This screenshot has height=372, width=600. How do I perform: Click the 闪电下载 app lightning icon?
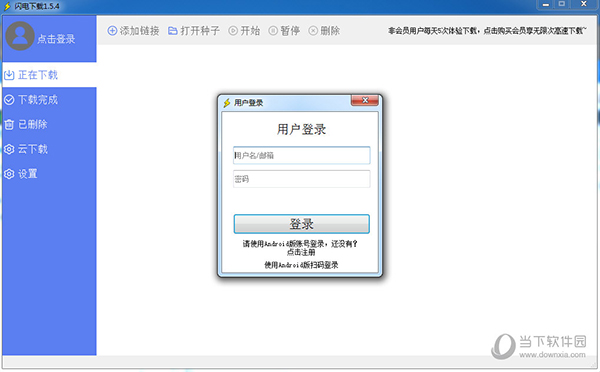tap(7, 6)
